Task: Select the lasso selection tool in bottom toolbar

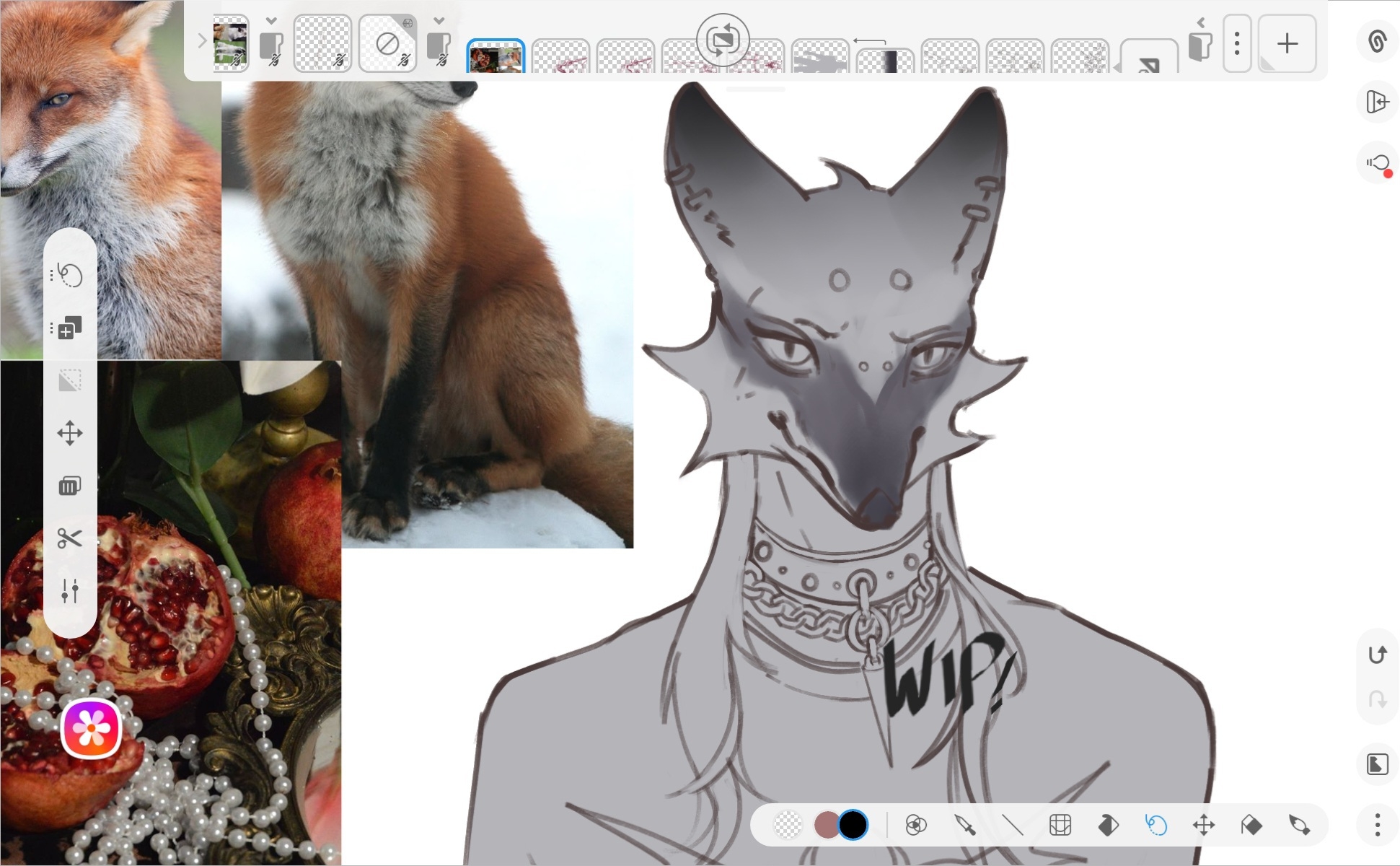Action: click(1155, 825)
